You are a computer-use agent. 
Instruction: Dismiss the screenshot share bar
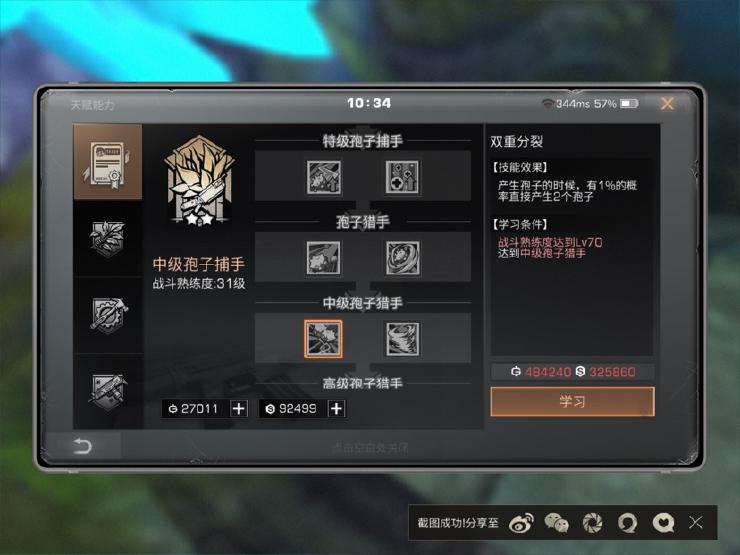pos(696,522)
